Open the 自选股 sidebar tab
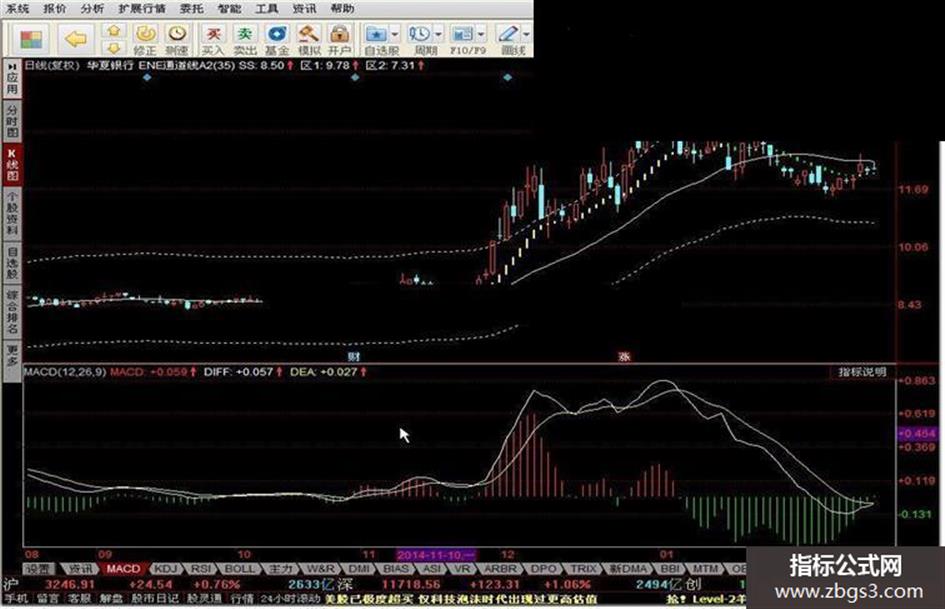 pyautogui.click(x=12, y=262)
